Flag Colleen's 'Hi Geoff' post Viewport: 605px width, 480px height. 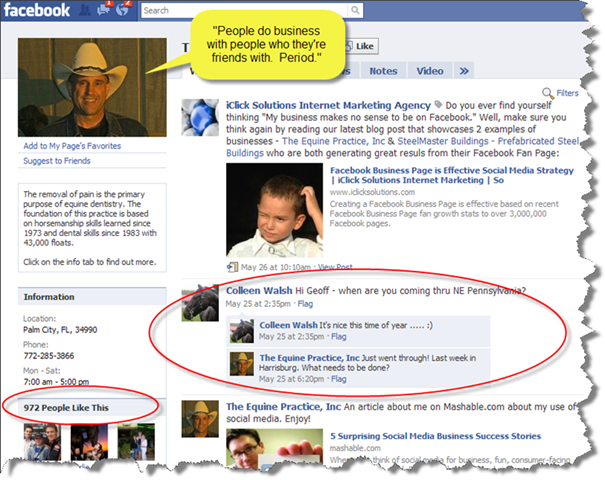[x=305, y=304]
